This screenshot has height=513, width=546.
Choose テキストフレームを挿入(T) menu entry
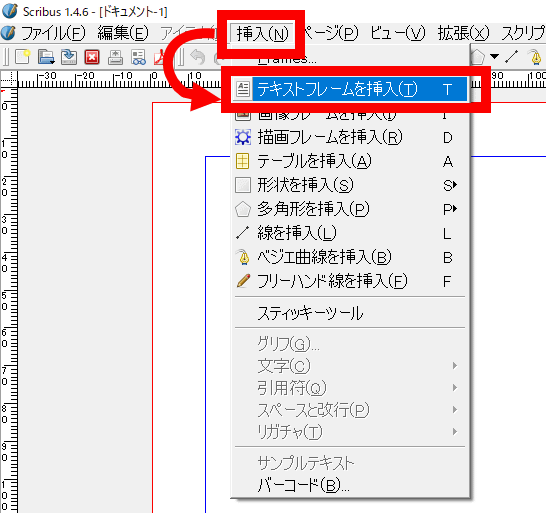coord(350,89)
